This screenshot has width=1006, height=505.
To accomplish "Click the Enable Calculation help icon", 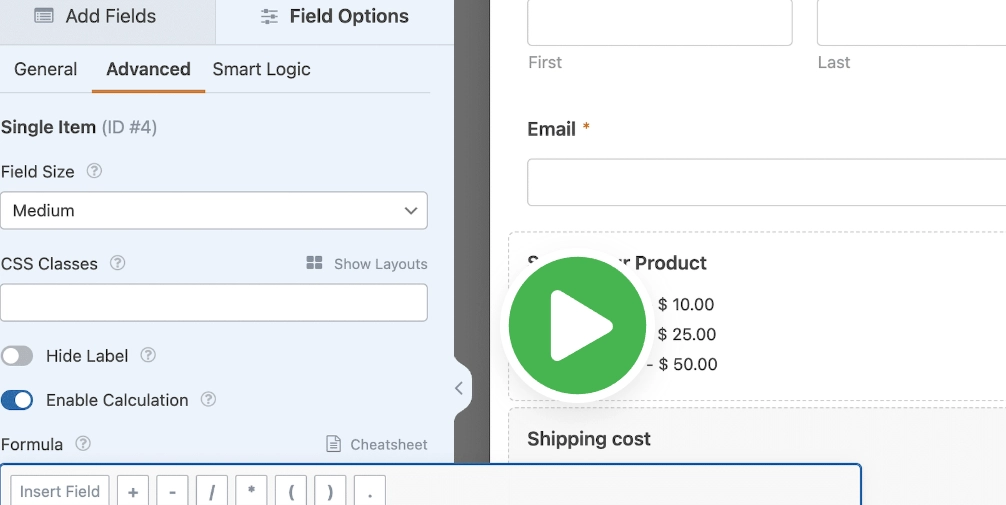I will pyautogui.click(x=208, y=399).
